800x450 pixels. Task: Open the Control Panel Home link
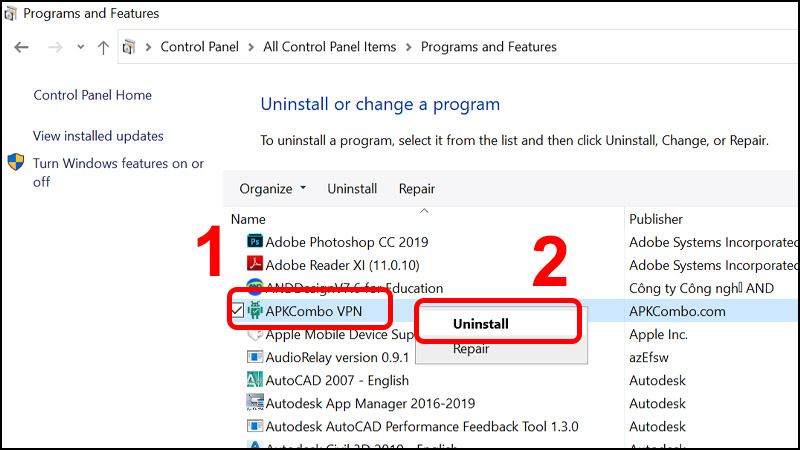pyautogui.click(x=93, y=95)
